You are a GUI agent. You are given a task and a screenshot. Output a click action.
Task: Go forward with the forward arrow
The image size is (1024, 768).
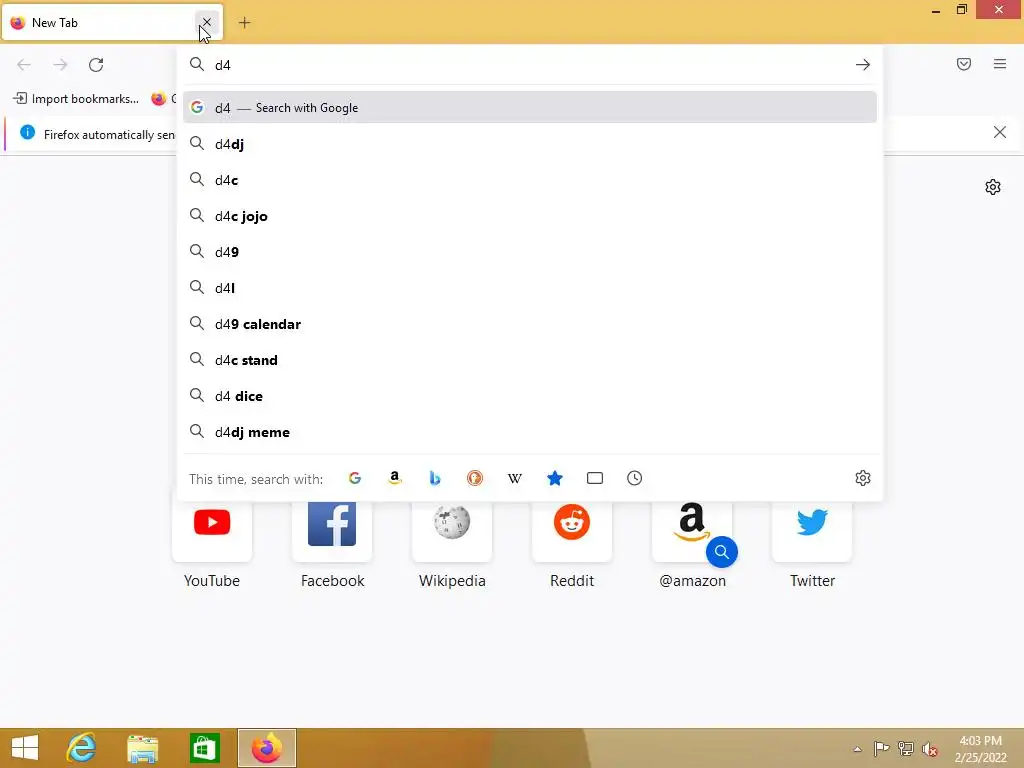(x=60, y=65)
